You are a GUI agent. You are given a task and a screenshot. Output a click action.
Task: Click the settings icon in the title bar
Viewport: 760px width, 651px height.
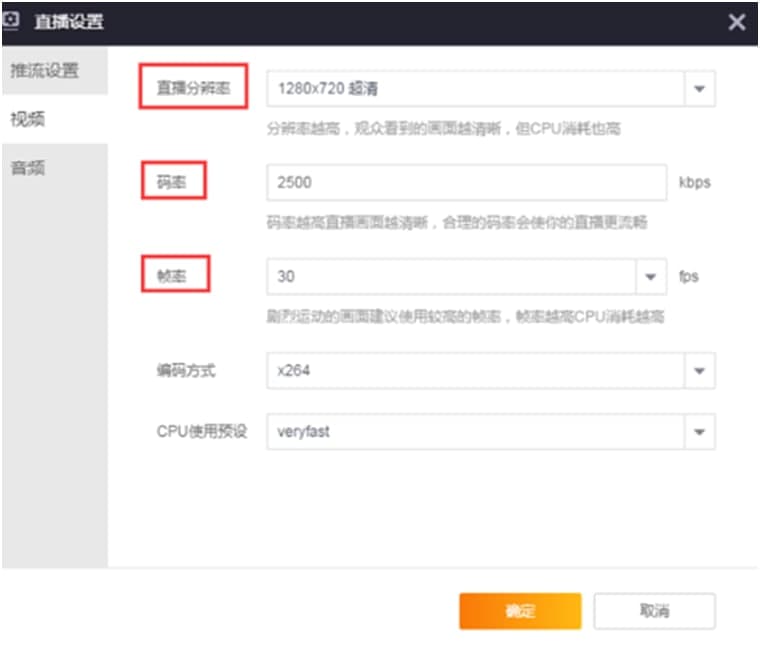click(13, 21)
